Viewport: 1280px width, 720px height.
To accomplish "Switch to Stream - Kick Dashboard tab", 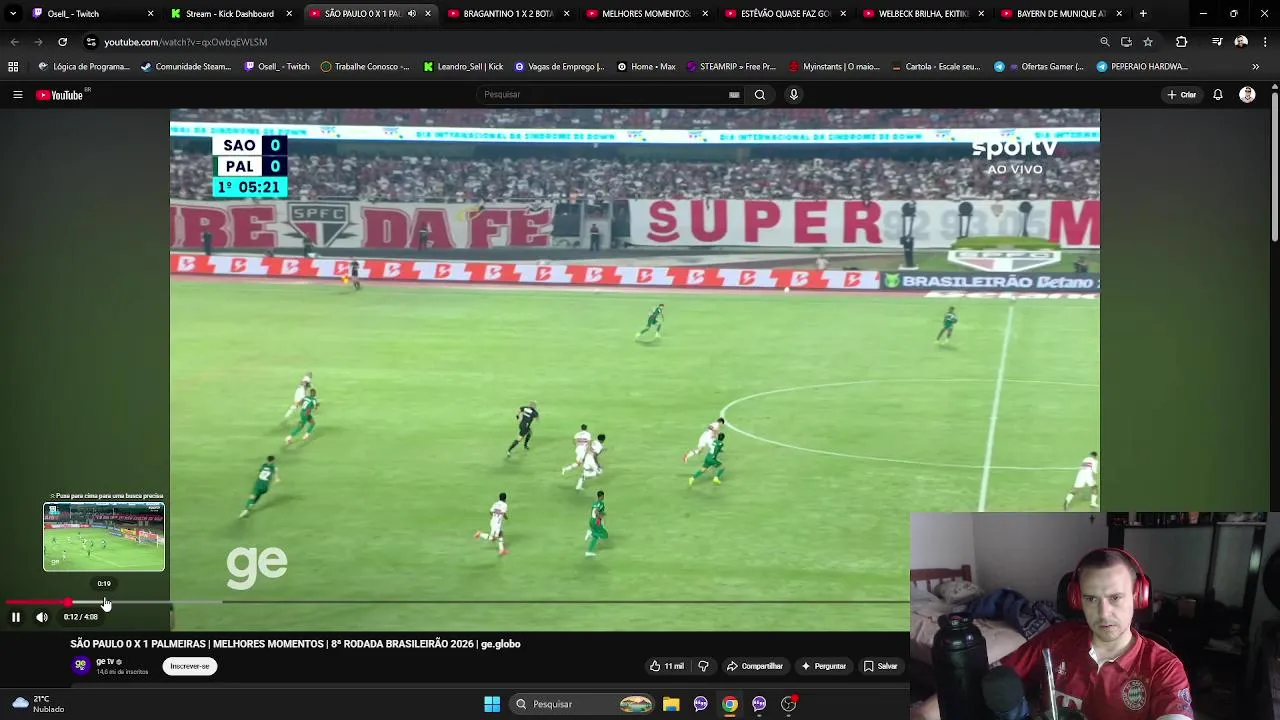I will [x=230, y=14].
